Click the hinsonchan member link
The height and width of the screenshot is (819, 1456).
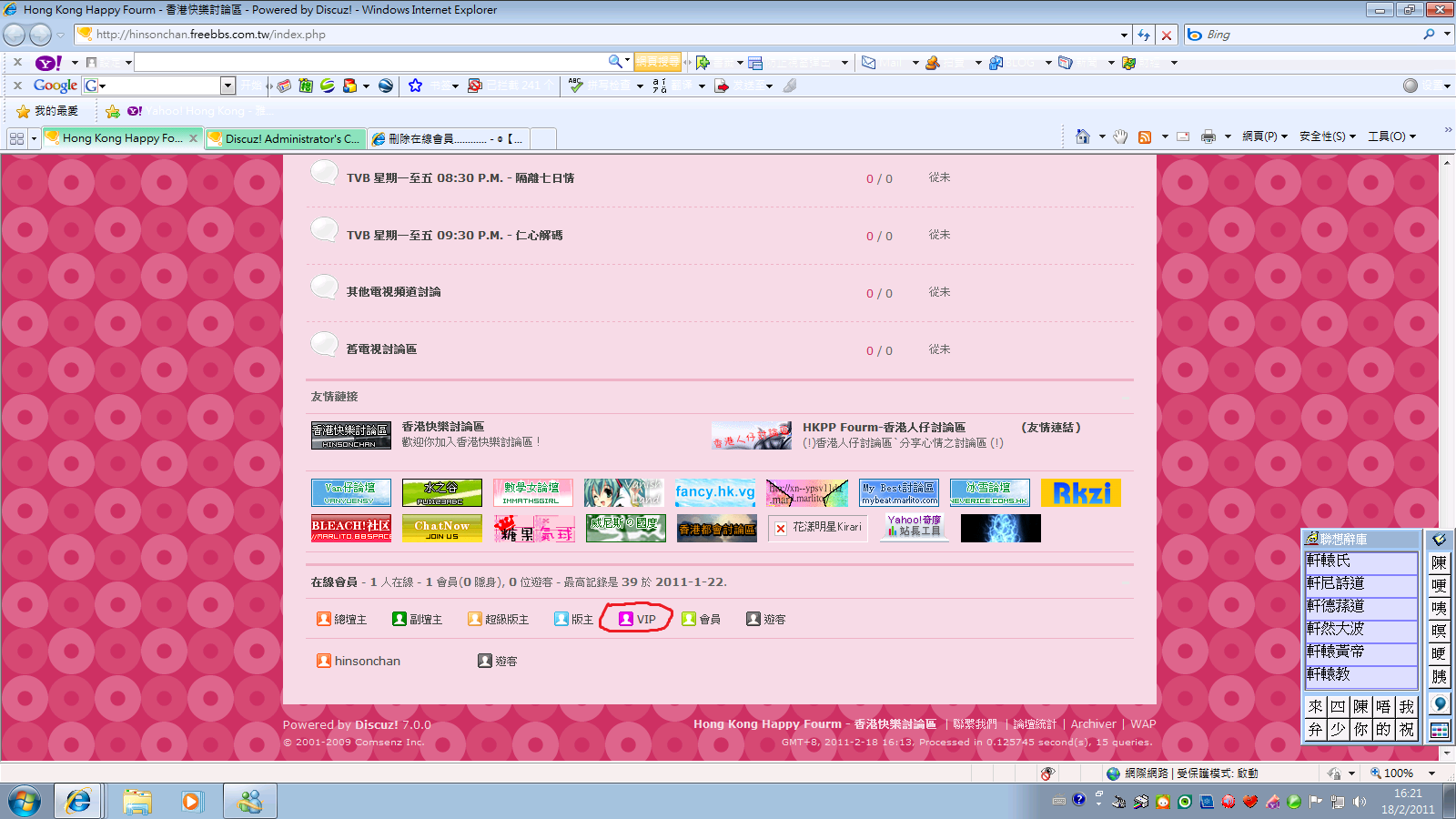click(x=367, y=661)
